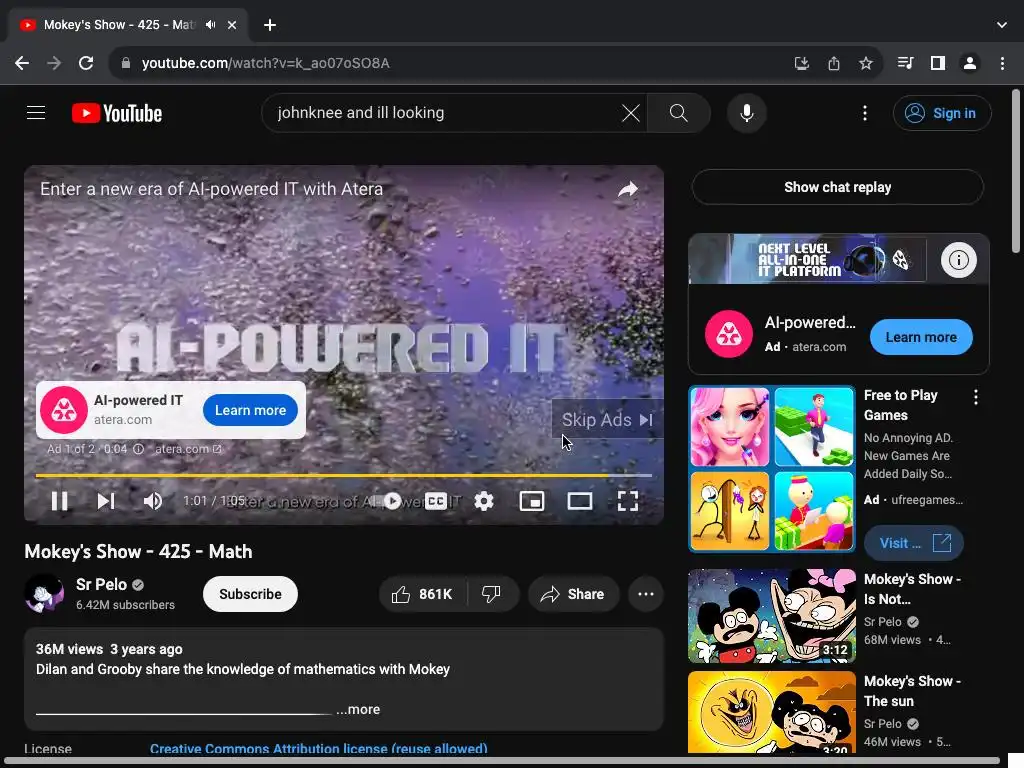Image resolution: width=1024 pixels, height=768 pixels.
Task: Open the Sr Pelo channel name link
Action: [101, 584]
